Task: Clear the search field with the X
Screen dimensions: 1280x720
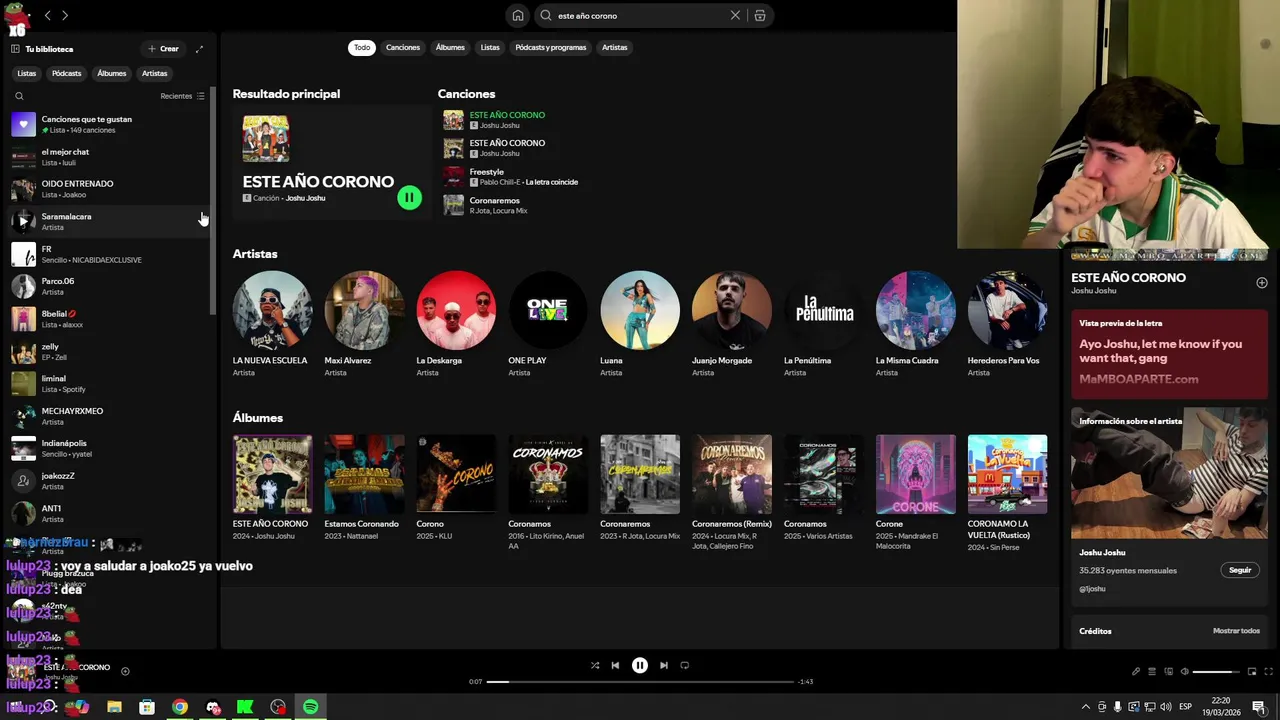Action: 735,16
